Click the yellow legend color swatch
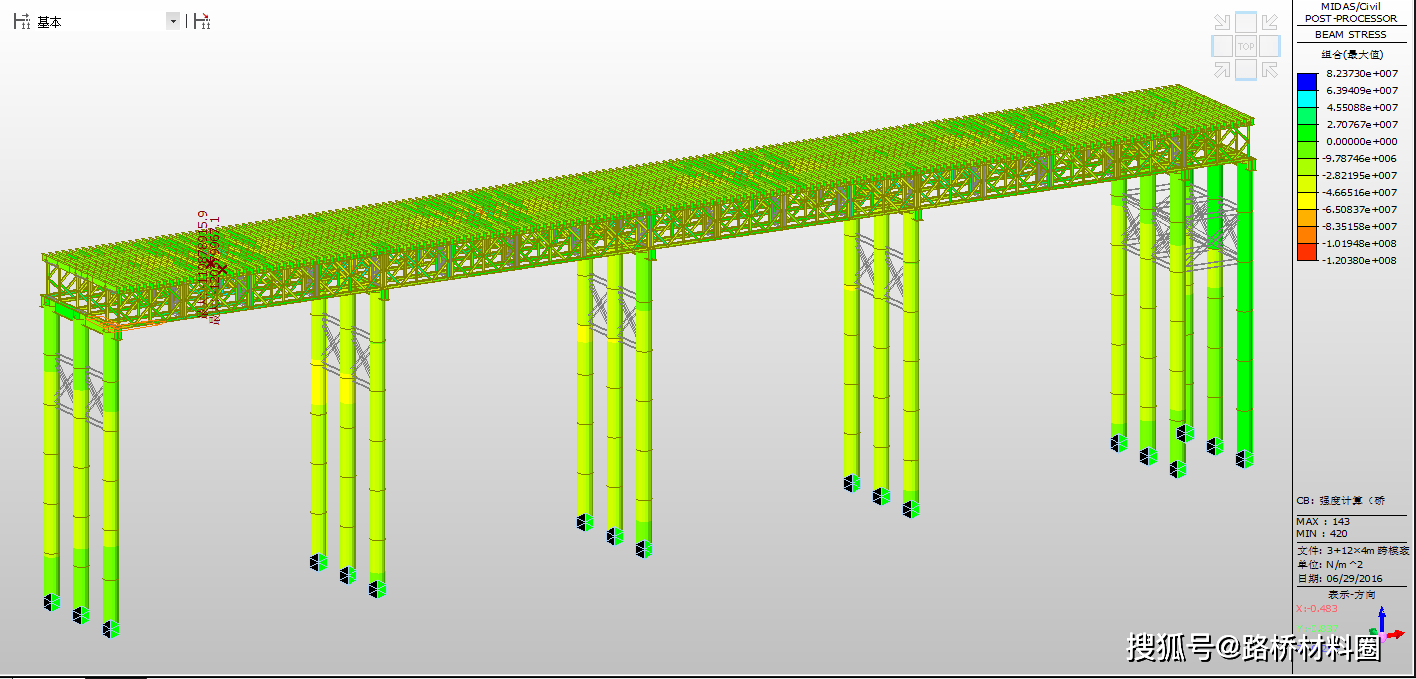Screen dimensions: 1416x679 pos(1306,201)
